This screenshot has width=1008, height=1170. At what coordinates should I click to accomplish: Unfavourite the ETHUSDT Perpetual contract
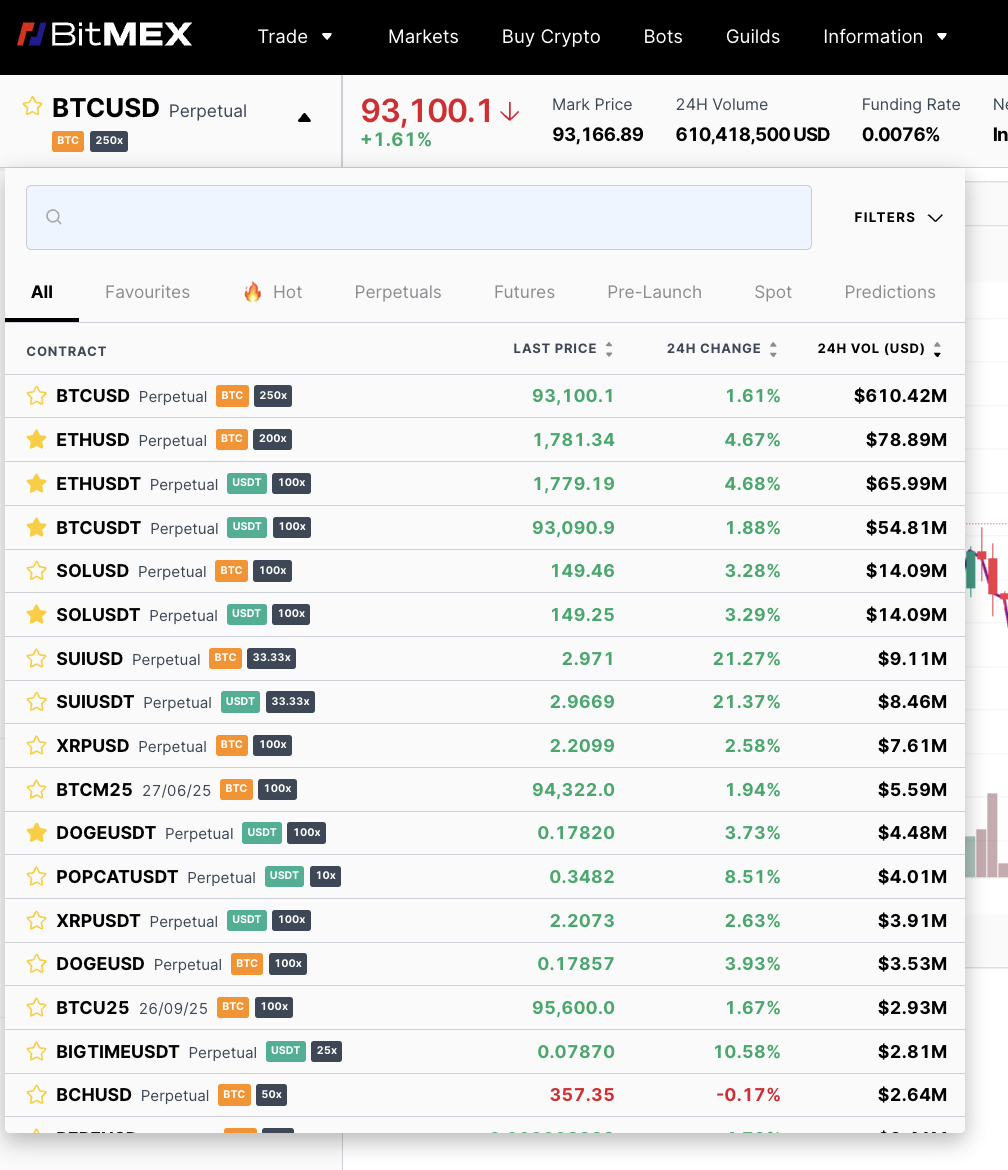click(x=37, y=484)
